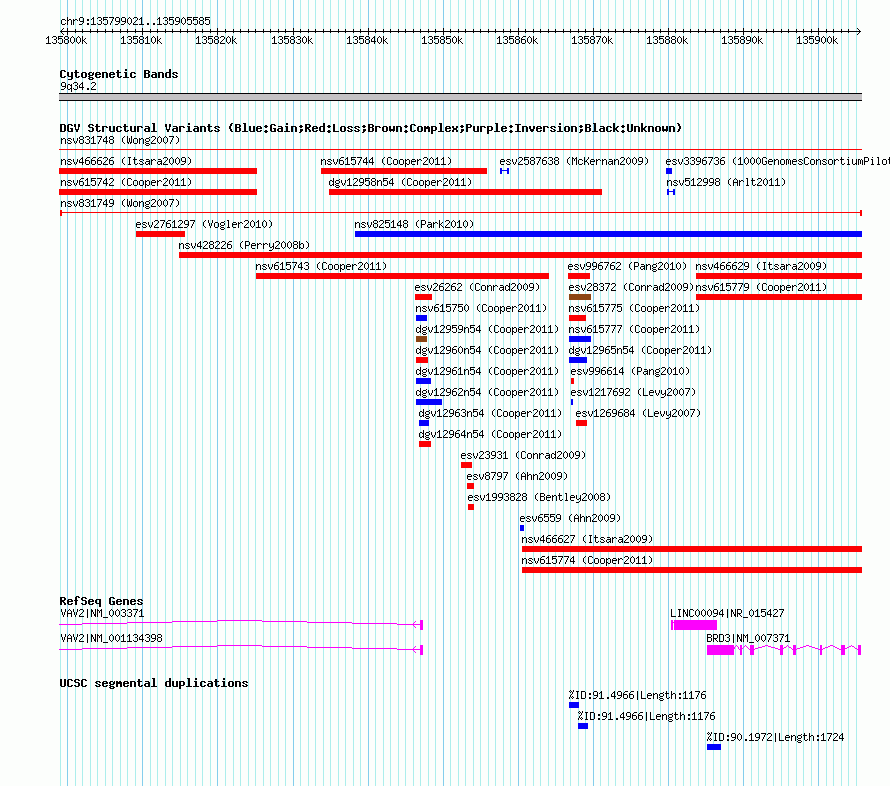This screenshot has height=786, width=890.
Task: Click esv26262 (Conrad2009) label
Action: [477, 287]
